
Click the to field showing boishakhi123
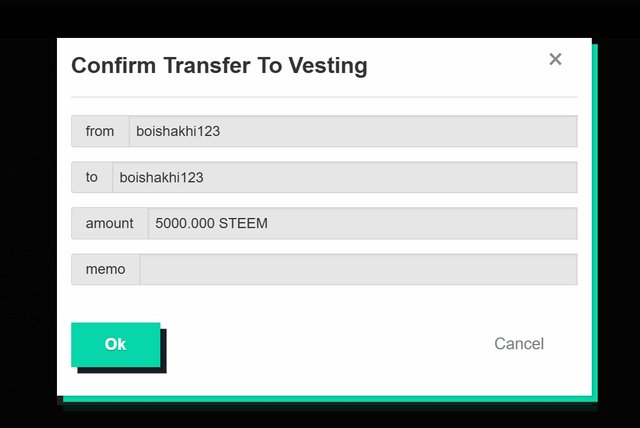coord(344,177)
